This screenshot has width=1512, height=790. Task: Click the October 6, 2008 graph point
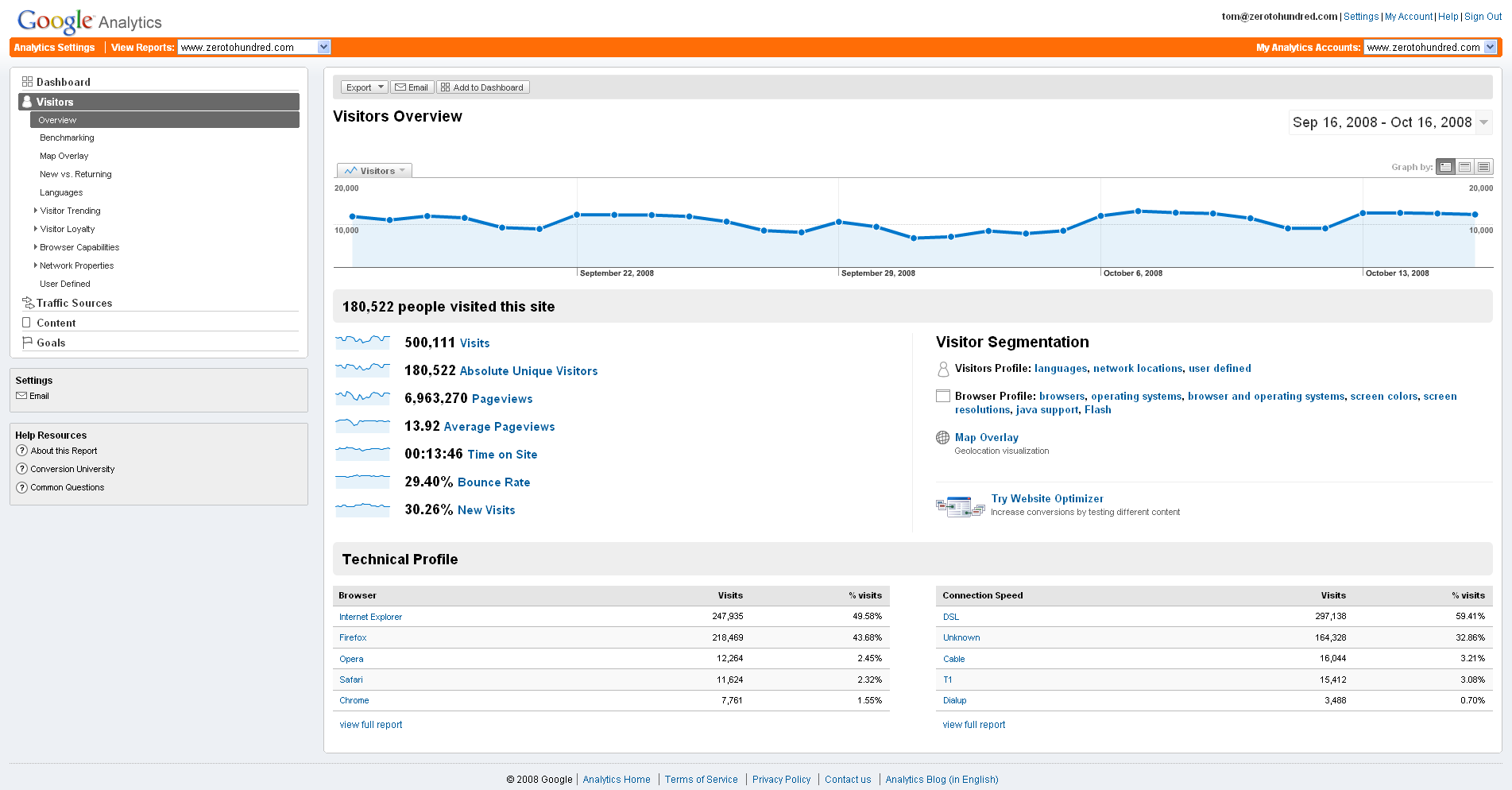click(x=1100, y=215)
